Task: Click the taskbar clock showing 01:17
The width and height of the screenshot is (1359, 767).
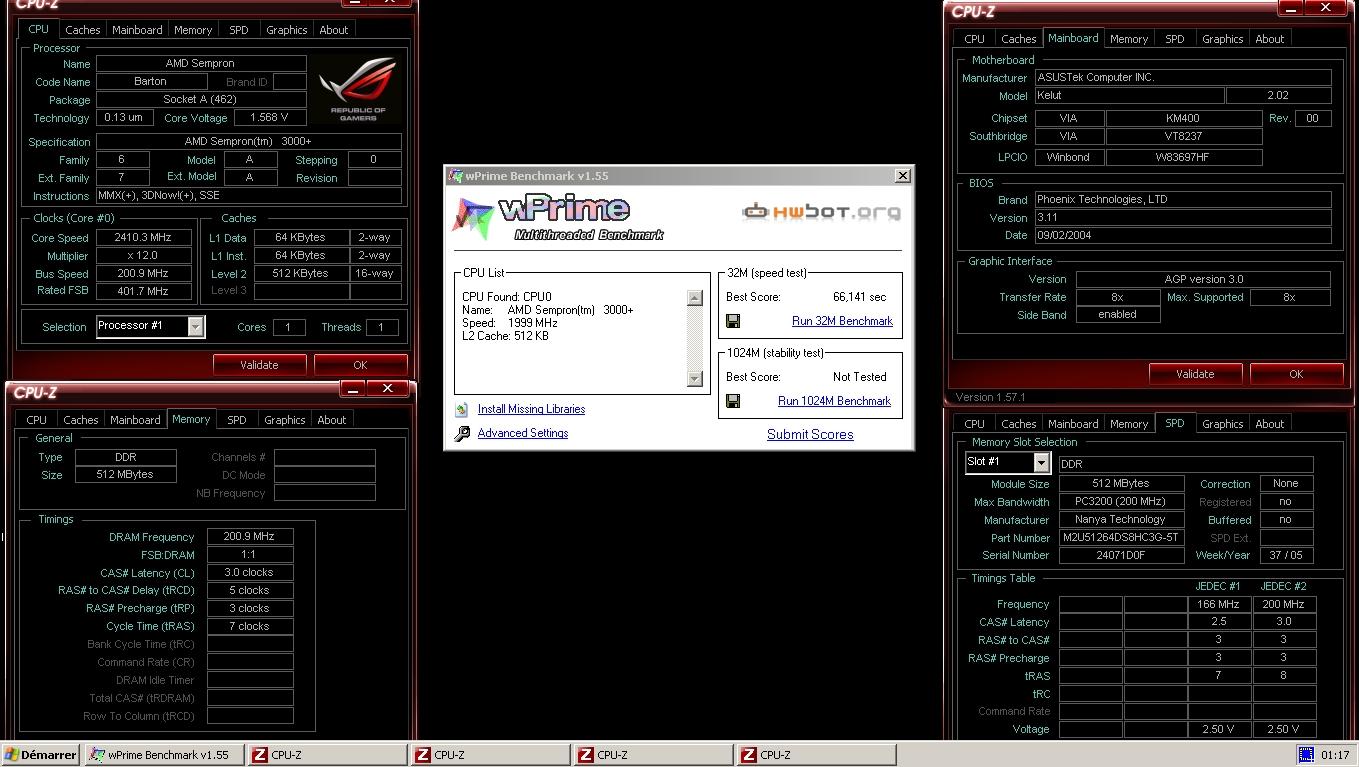Action: pos(1334,755)
